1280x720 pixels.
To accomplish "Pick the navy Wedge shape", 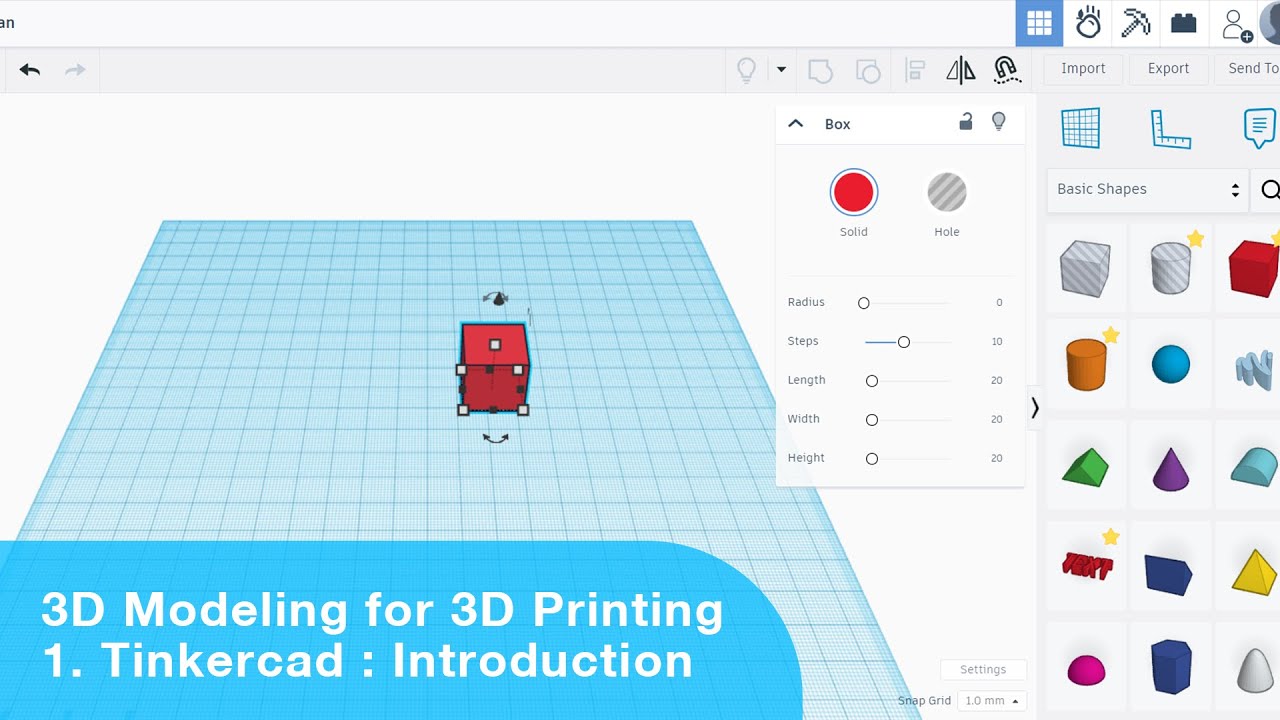I will coord(1169,575).
